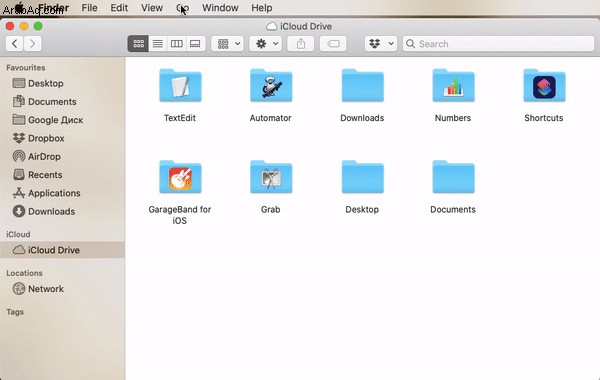Screen dimensions: 600x380
Task: Click the iCloud section header
Action: point(18,234)
